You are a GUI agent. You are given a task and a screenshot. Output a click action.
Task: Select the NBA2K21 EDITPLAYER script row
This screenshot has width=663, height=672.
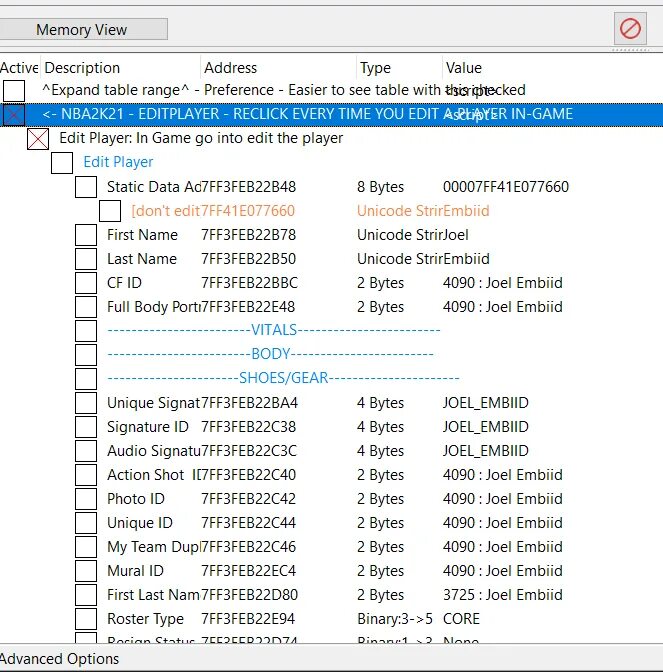331,114
